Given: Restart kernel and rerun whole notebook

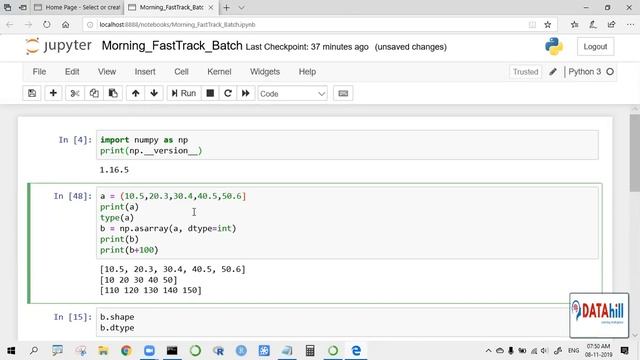Looking at the screenshot, I should [x=246, y=93].
